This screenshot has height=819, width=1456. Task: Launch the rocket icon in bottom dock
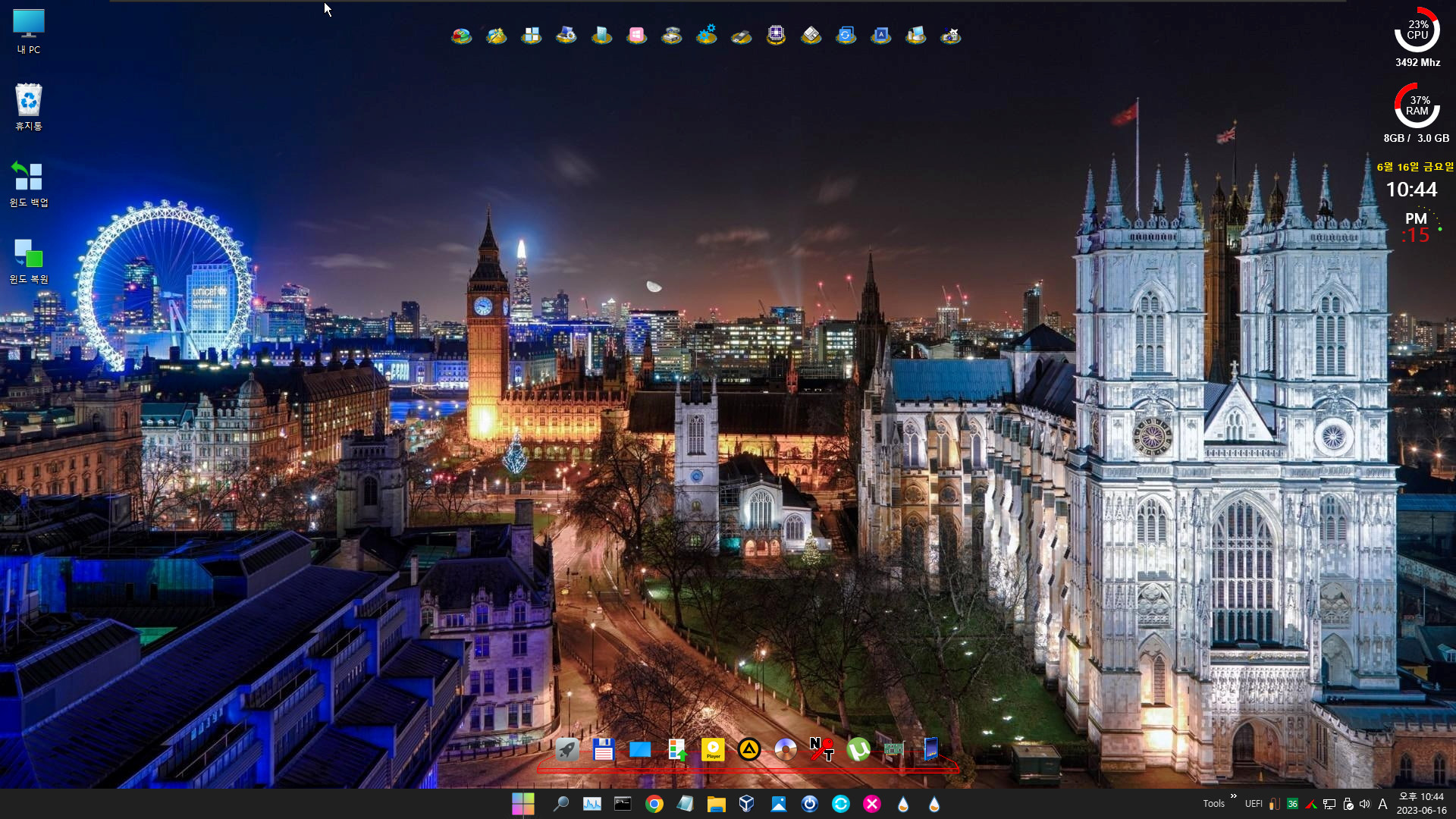(566, 749)
